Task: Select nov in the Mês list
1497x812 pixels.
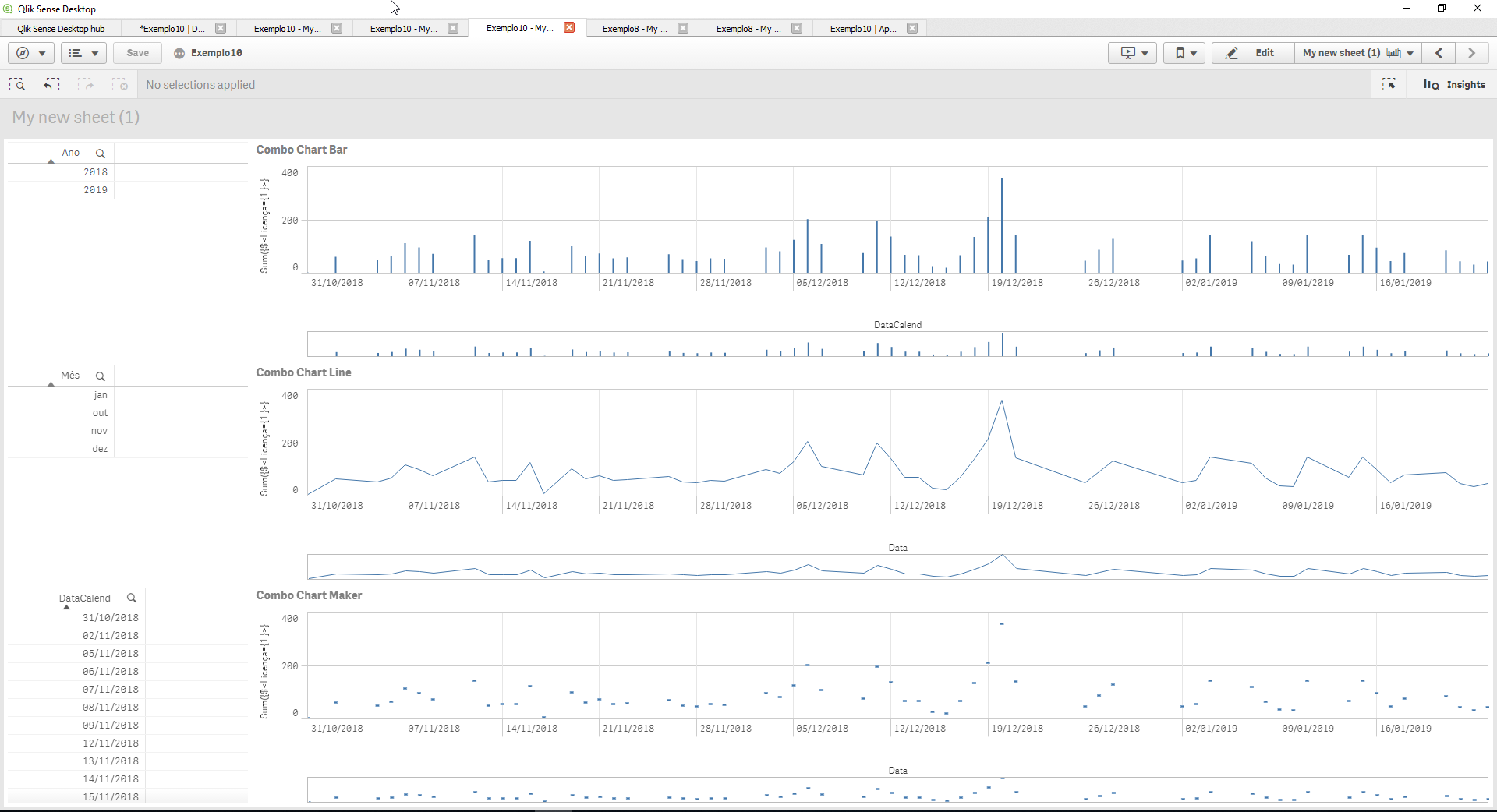Action: 99,431
